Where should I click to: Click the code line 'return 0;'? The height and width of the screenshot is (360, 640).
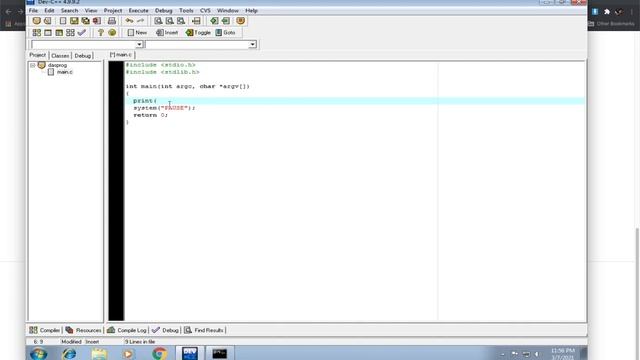coord(150,115)
